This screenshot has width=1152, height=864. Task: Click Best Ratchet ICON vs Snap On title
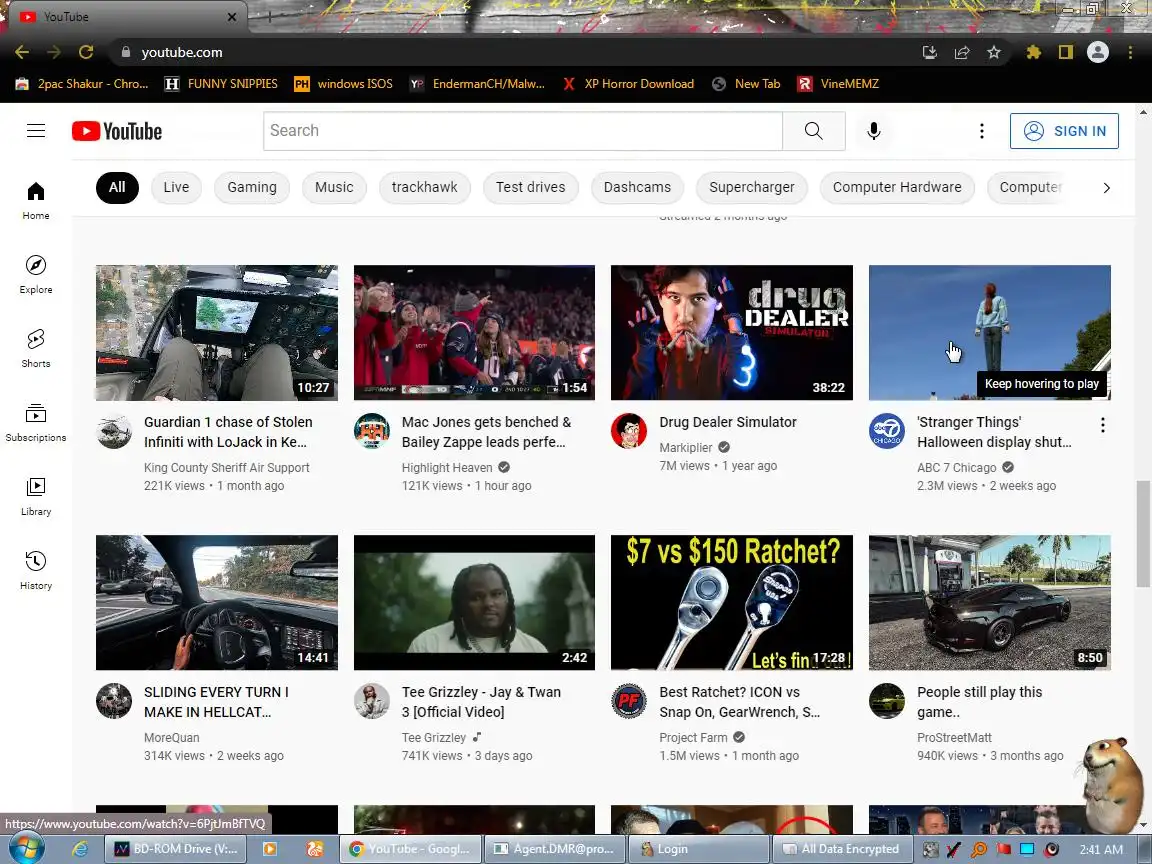739,702
